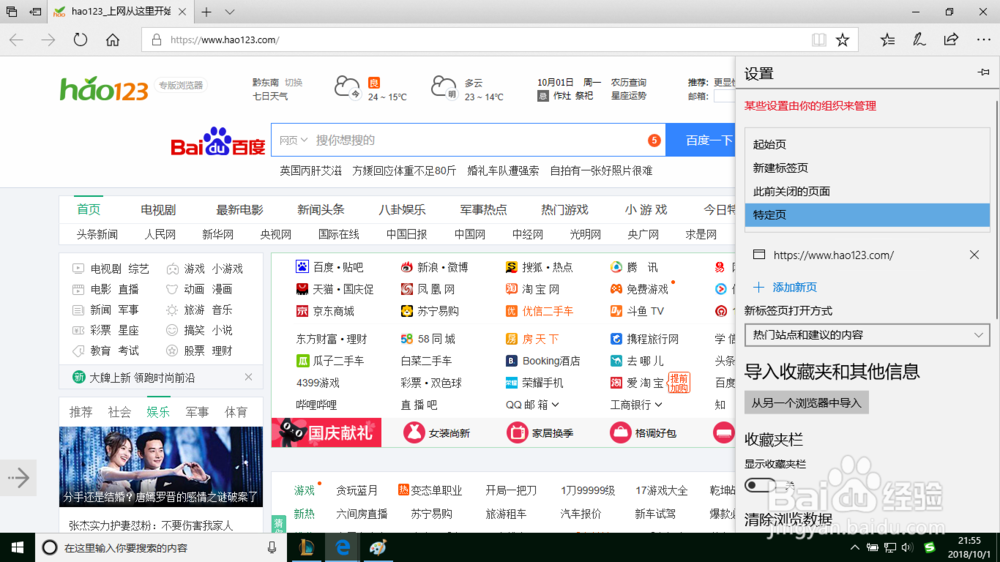
Task: Open the Edge more options ellipsis
Action: (x=983, y=40)
